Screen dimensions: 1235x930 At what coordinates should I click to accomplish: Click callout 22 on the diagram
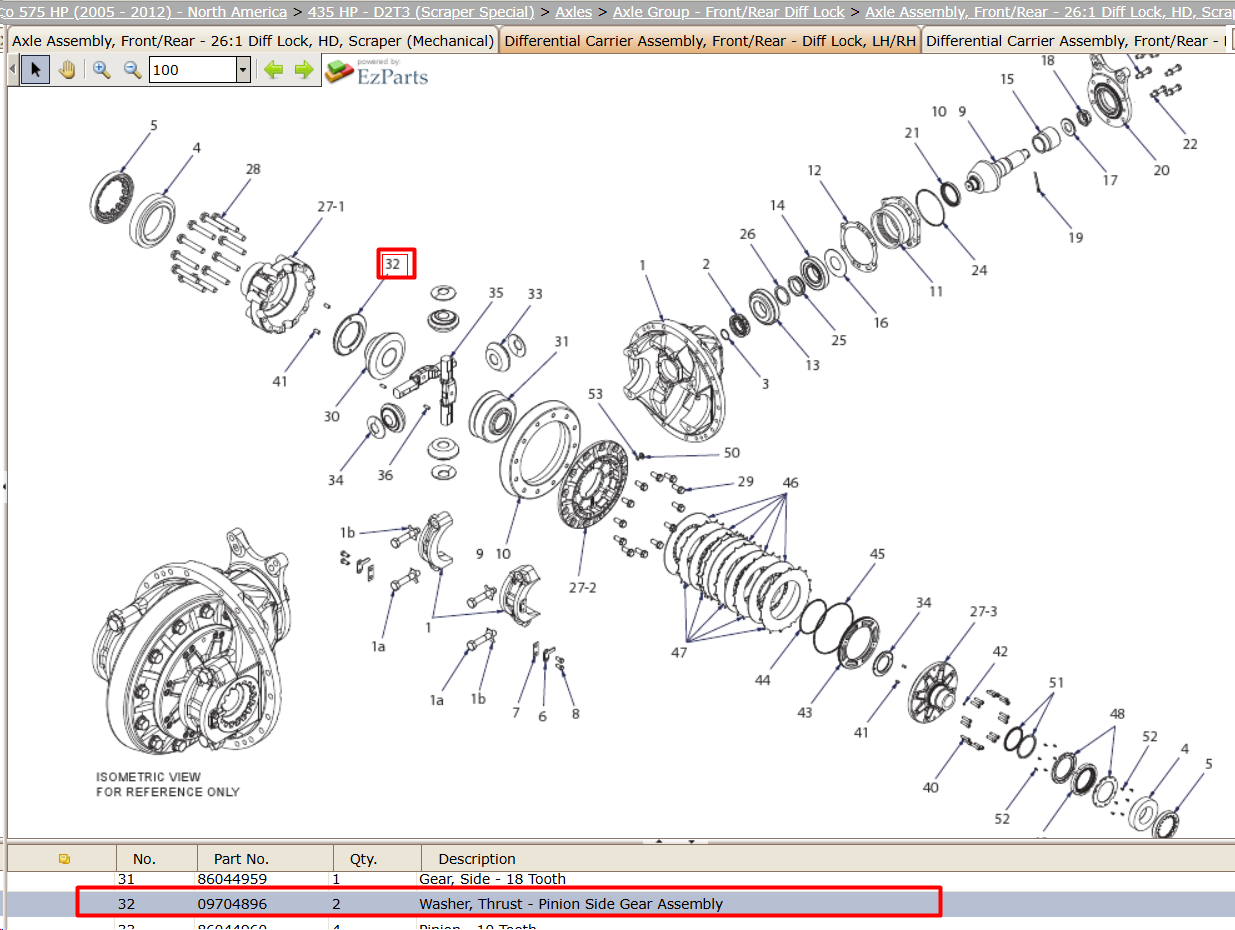pyautogui.click(x=1189, y=144)
